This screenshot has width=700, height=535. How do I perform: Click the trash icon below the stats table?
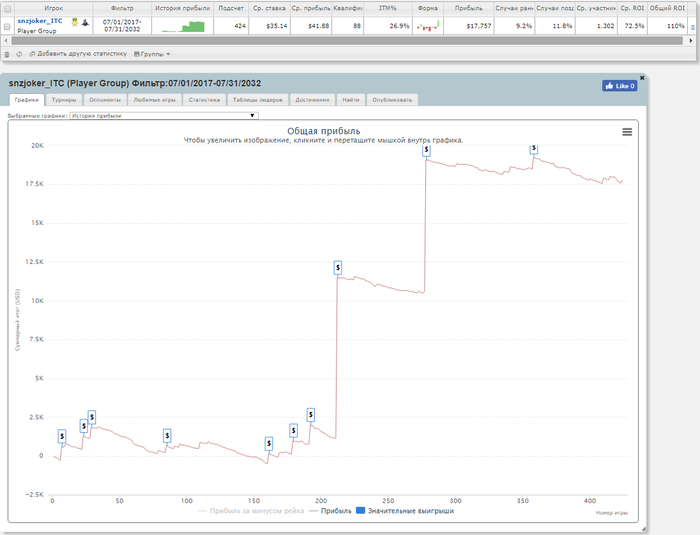[x=7, y=54]
